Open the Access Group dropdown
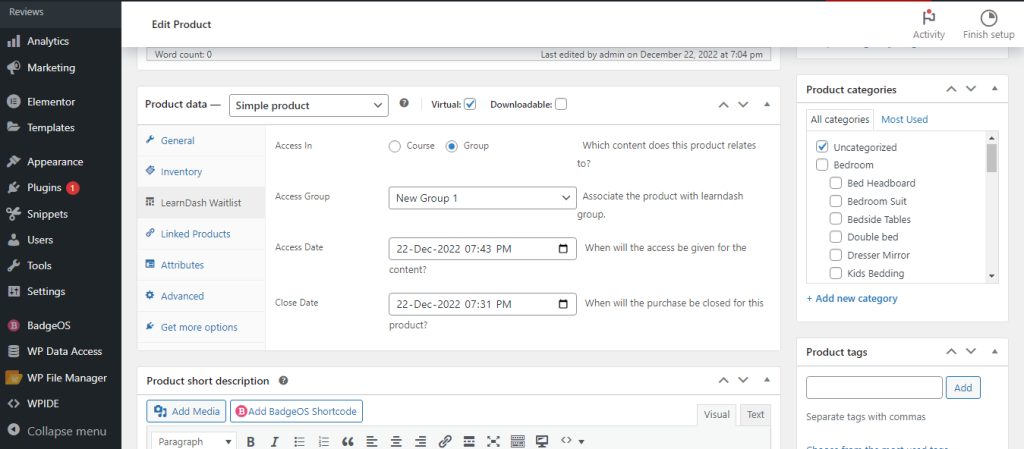The image size is (1024, 449). (x=483, y=198)
